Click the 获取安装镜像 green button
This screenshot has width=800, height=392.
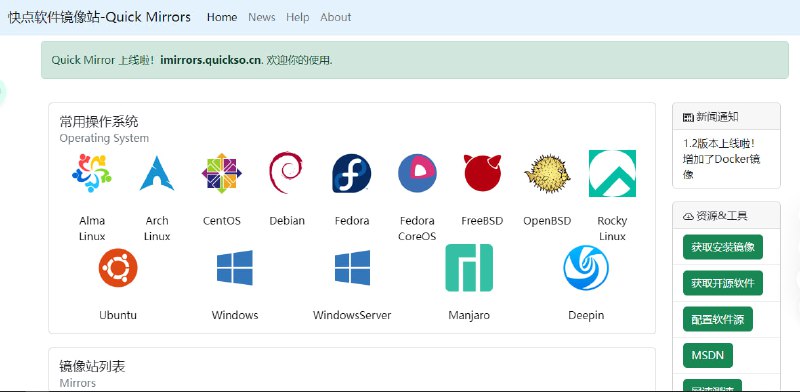tap(722, 247)
